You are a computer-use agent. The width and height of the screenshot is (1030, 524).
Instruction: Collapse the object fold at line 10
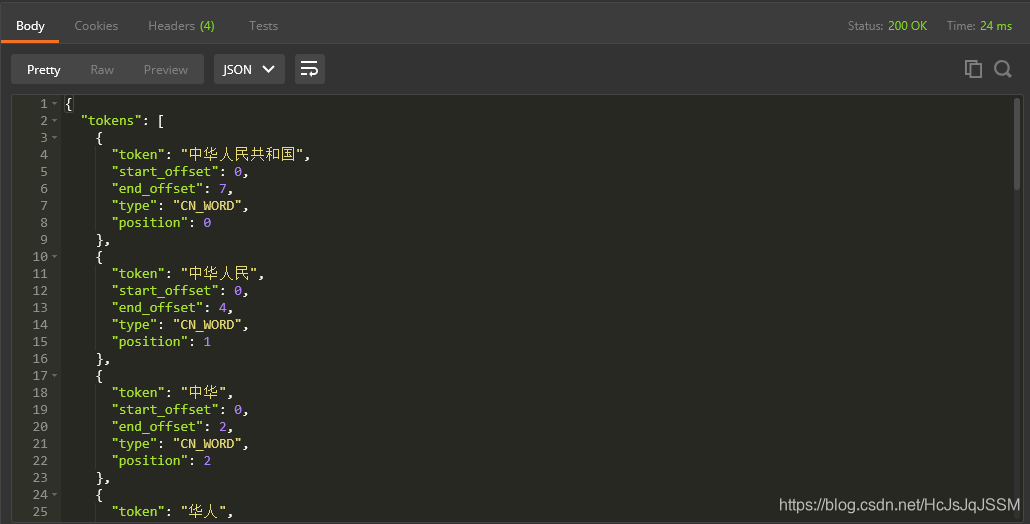tap(55, 257)
